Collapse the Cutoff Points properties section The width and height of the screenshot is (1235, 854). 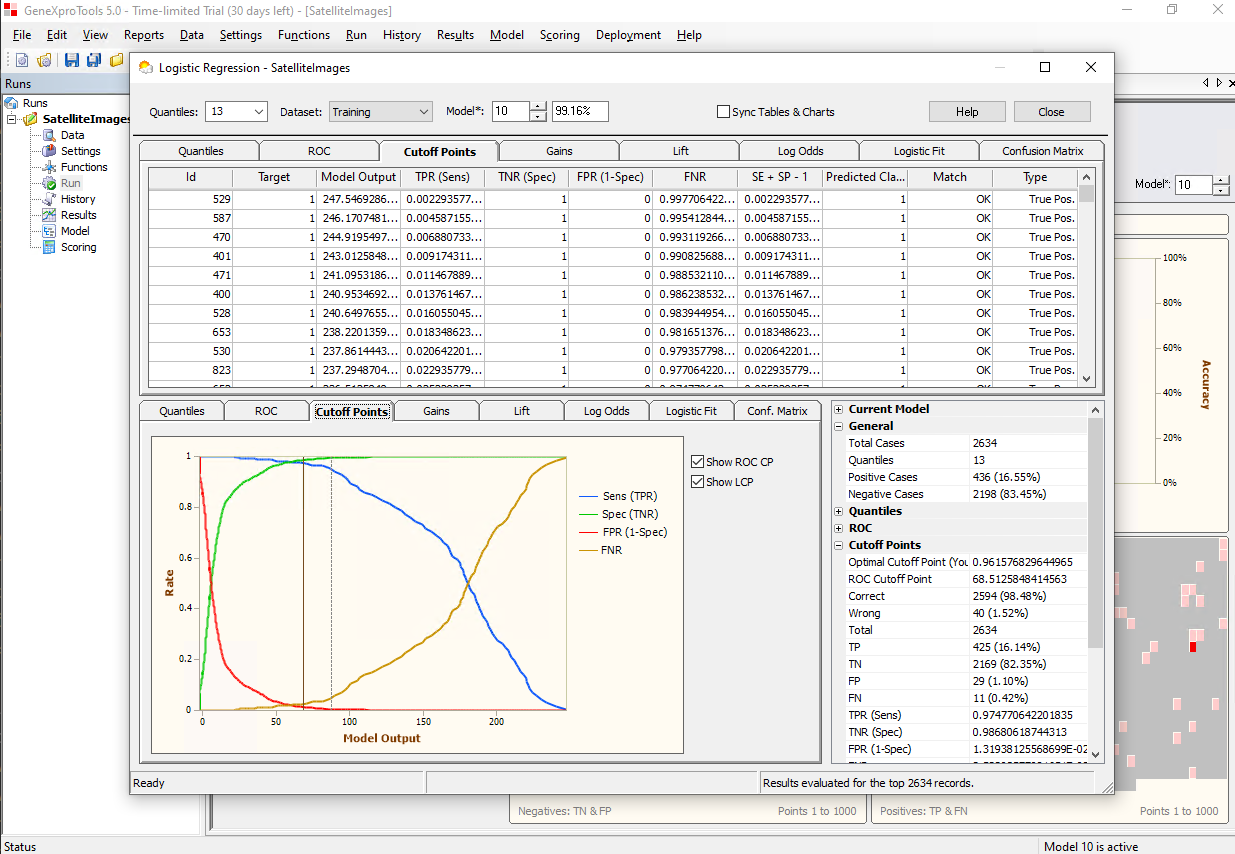[838, 545]
